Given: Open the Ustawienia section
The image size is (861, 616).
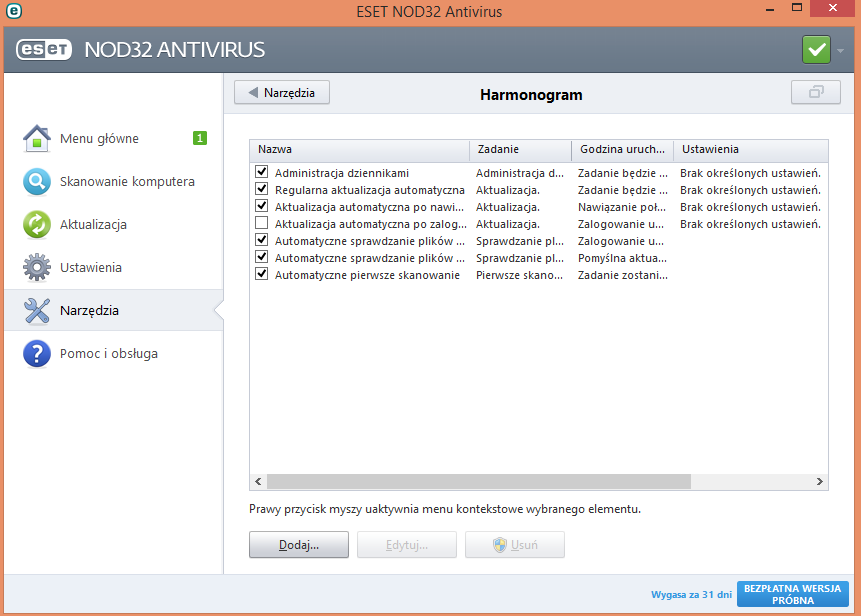Looking at the screenshot, I should point(114,267).
